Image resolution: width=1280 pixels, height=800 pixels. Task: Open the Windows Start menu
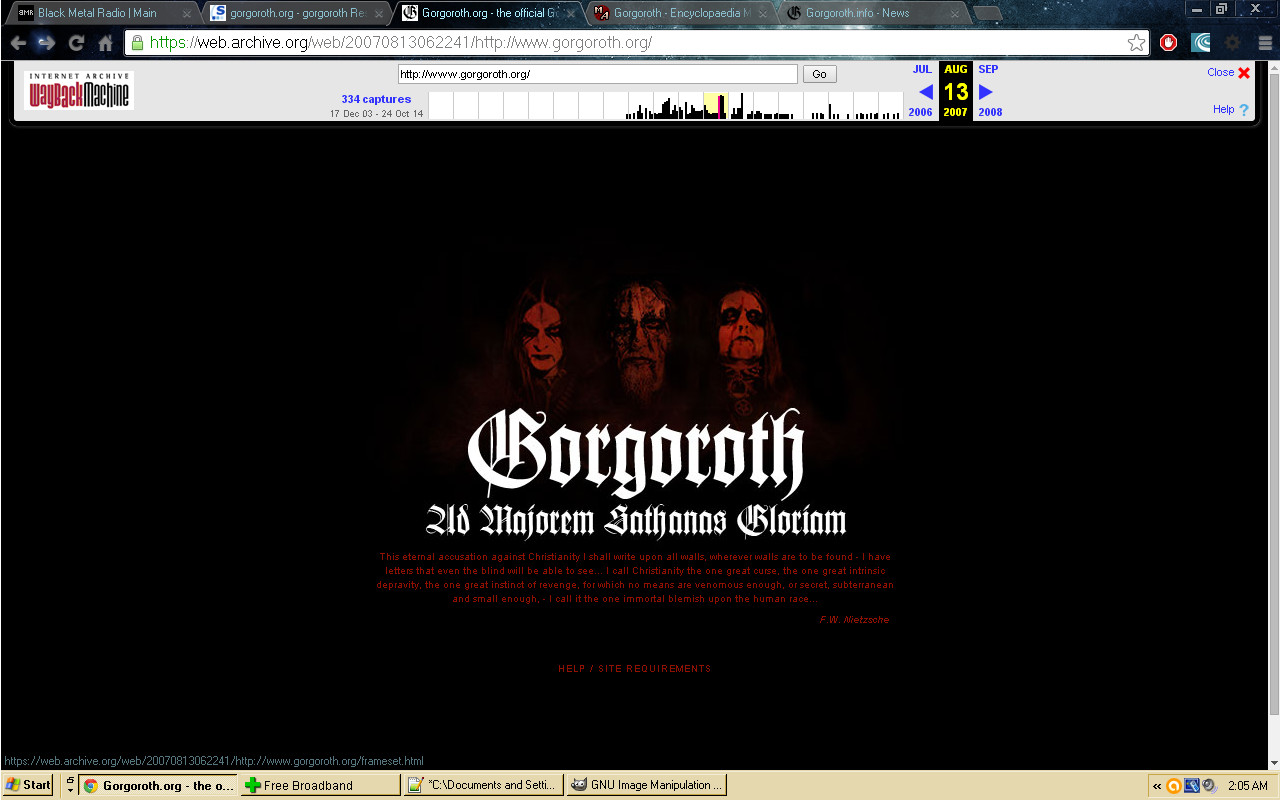click(28, 785)
